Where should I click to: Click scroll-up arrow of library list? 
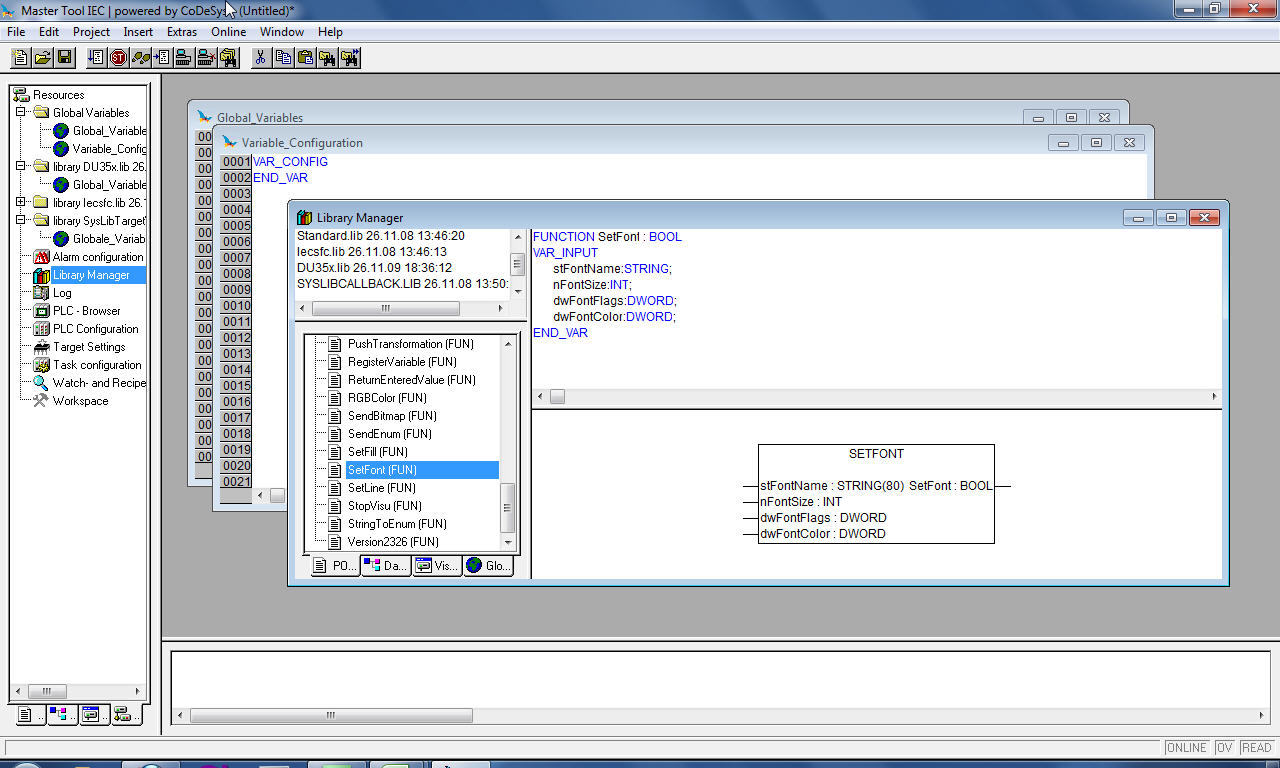518,238
